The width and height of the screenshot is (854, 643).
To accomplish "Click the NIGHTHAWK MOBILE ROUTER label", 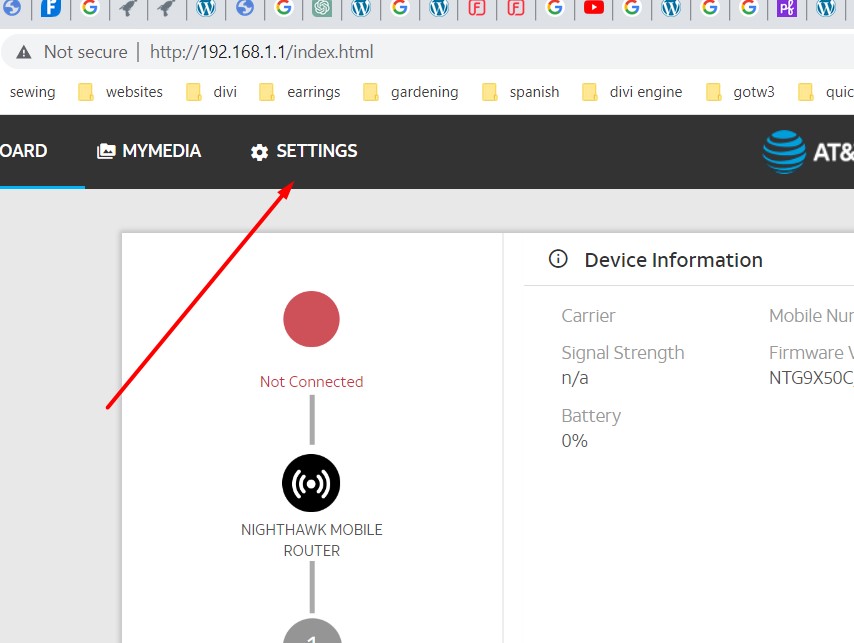I will coord(312,540).
